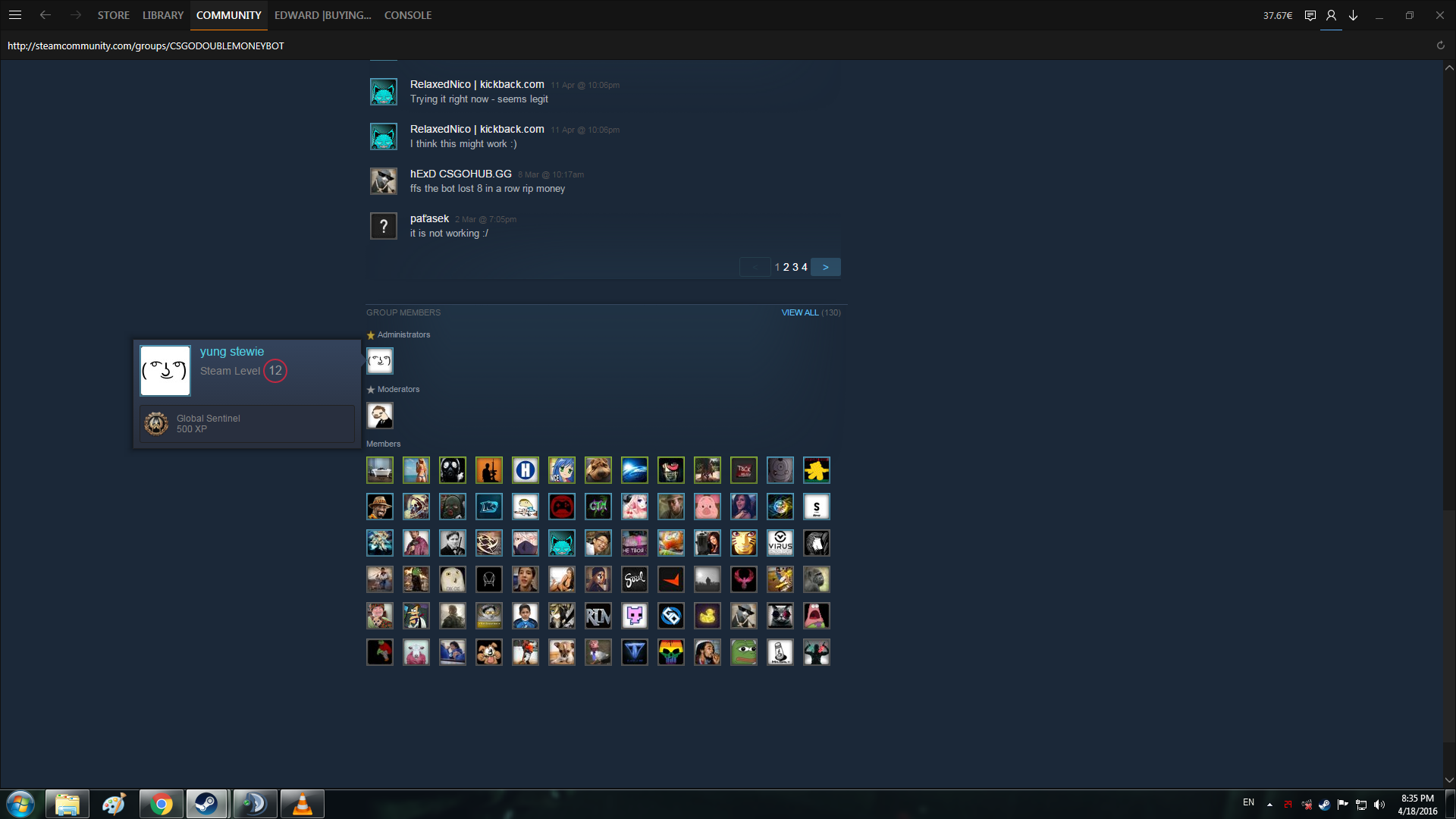The image size is (1456, 819).
Task: Open friends and account icon
Action: coord(1331,15)
